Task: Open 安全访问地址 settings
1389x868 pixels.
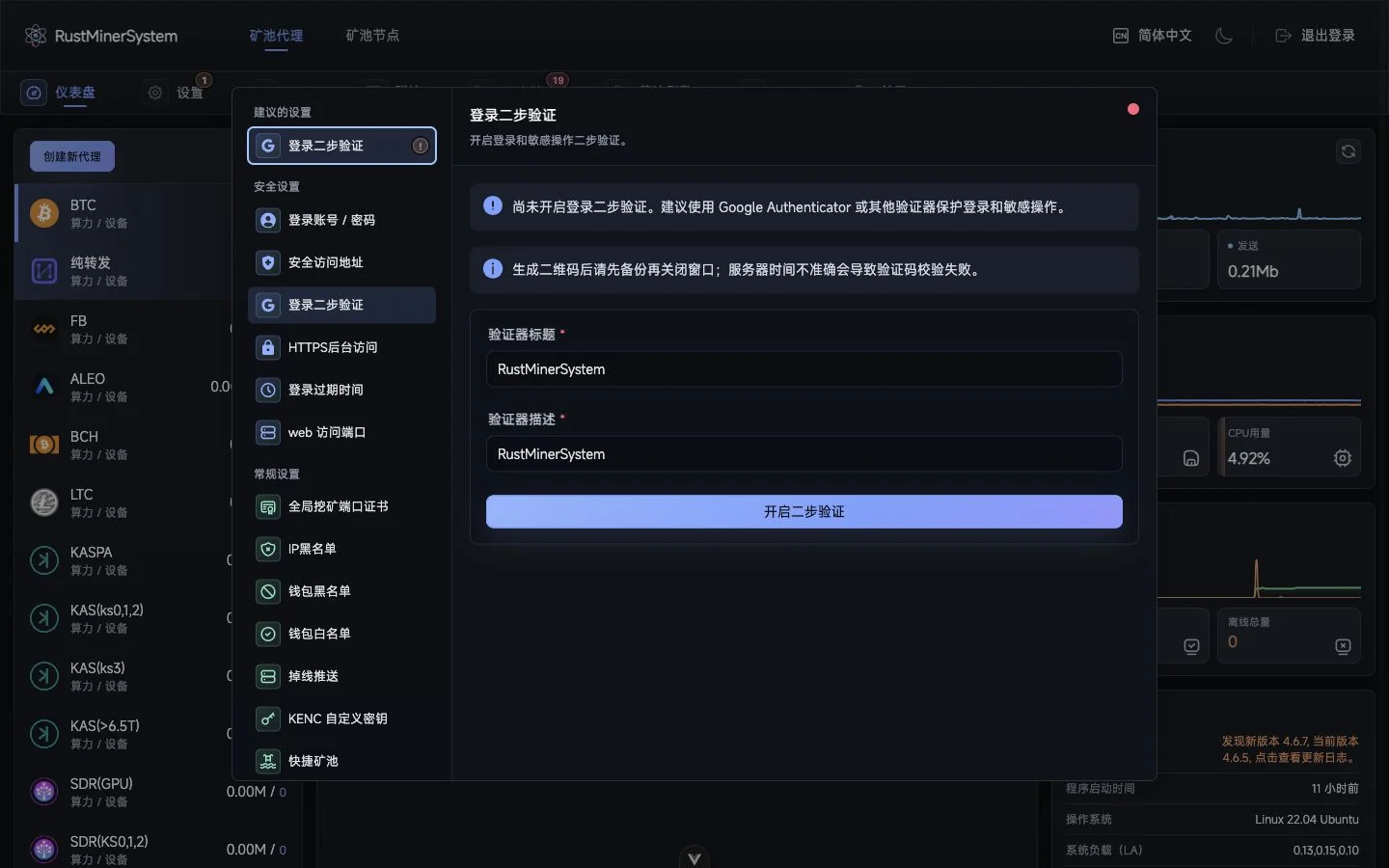Action: (x=341, y=262)
